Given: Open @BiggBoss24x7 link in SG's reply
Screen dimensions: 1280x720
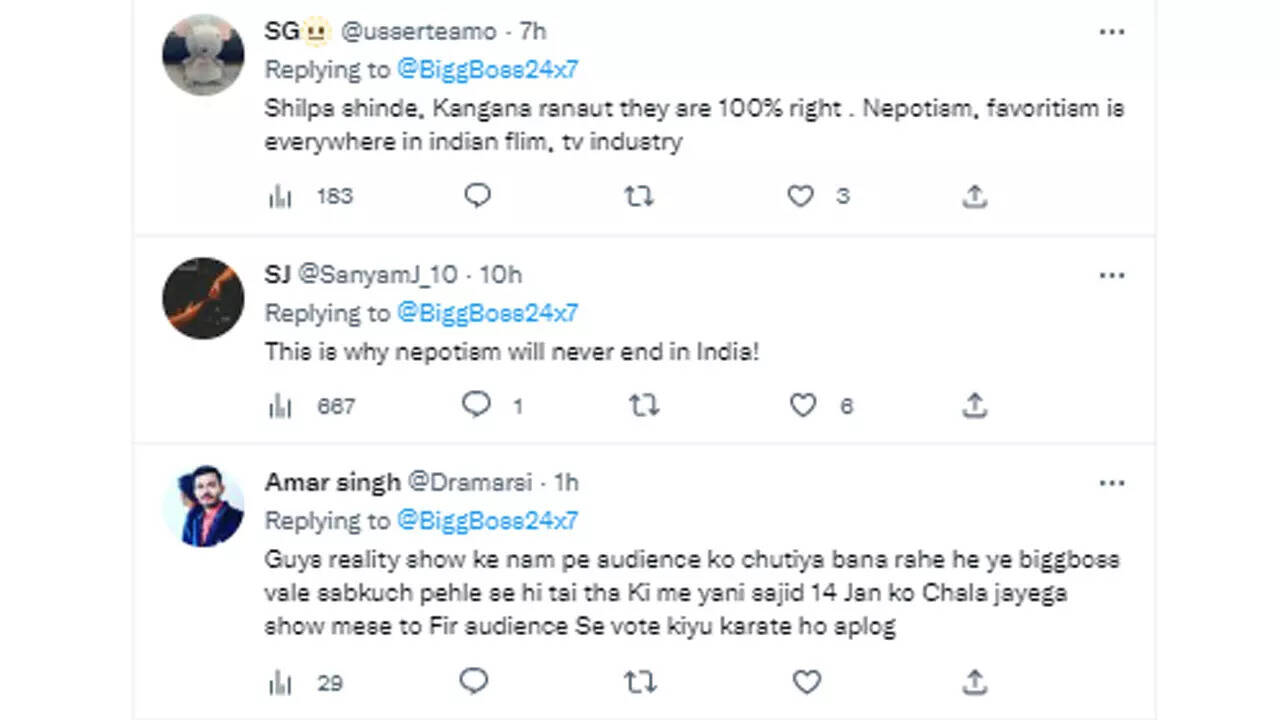Looking at the screenshot, I should tap(488, 70).
